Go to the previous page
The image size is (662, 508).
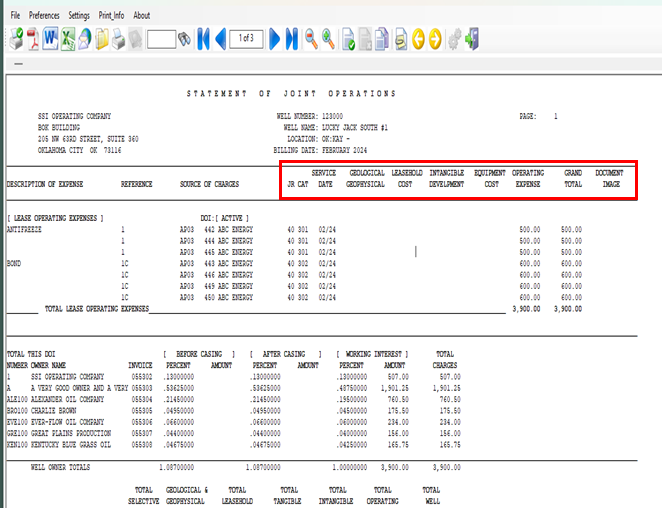[221, 39]
